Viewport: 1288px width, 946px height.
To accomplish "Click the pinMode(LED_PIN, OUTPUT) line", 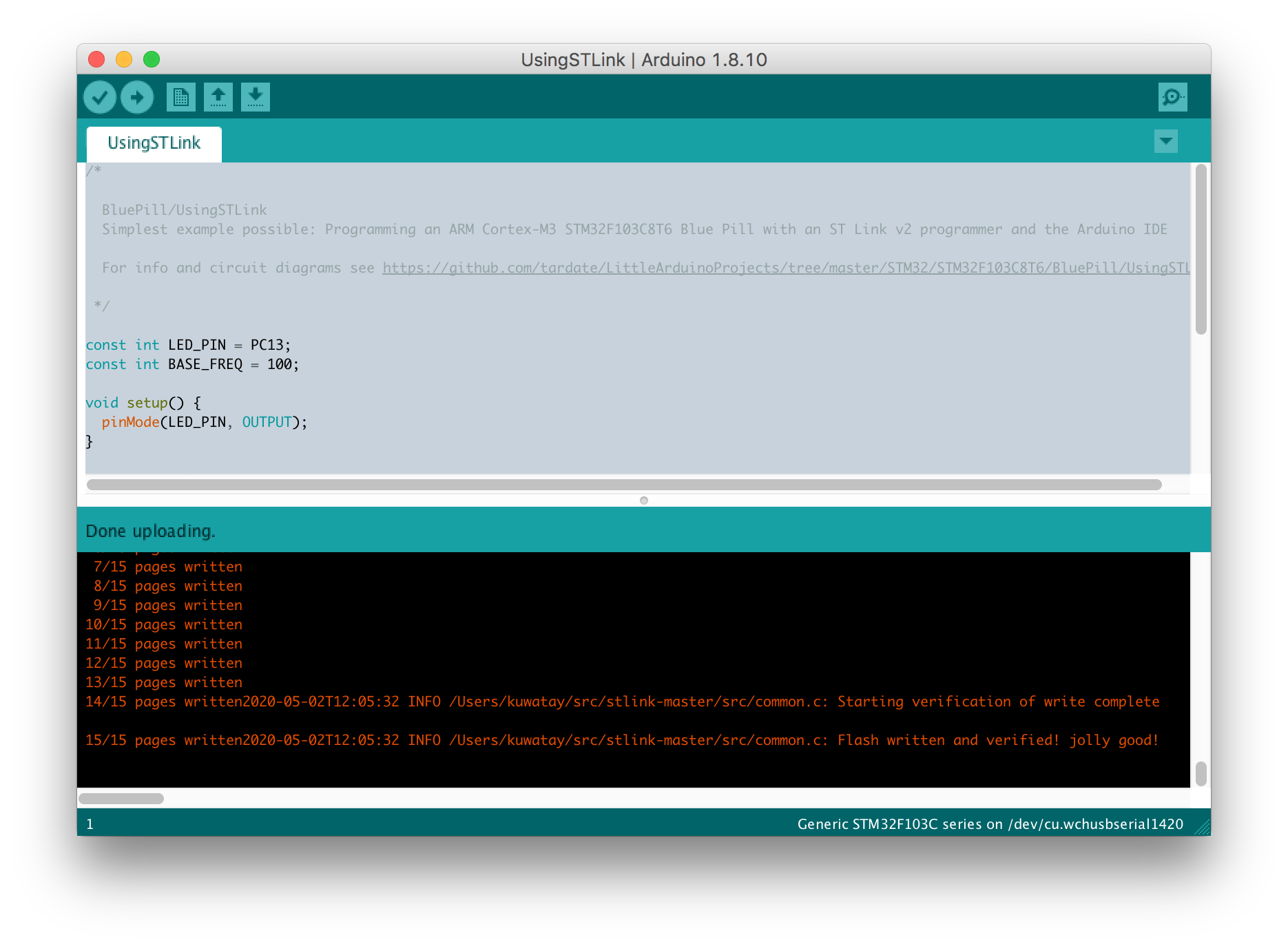I will pos(205,422).
